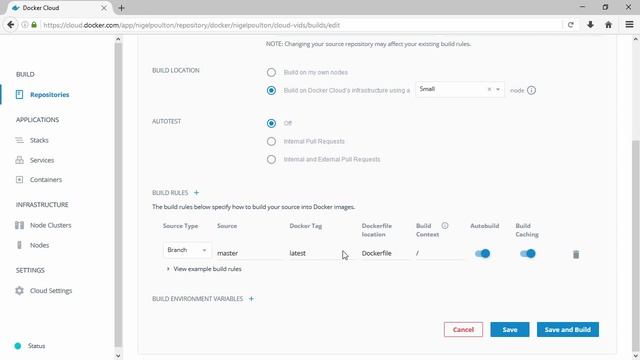Click sidebar scroll down arrow
Viewport: 640px width, 360px height.
[118, 356]
